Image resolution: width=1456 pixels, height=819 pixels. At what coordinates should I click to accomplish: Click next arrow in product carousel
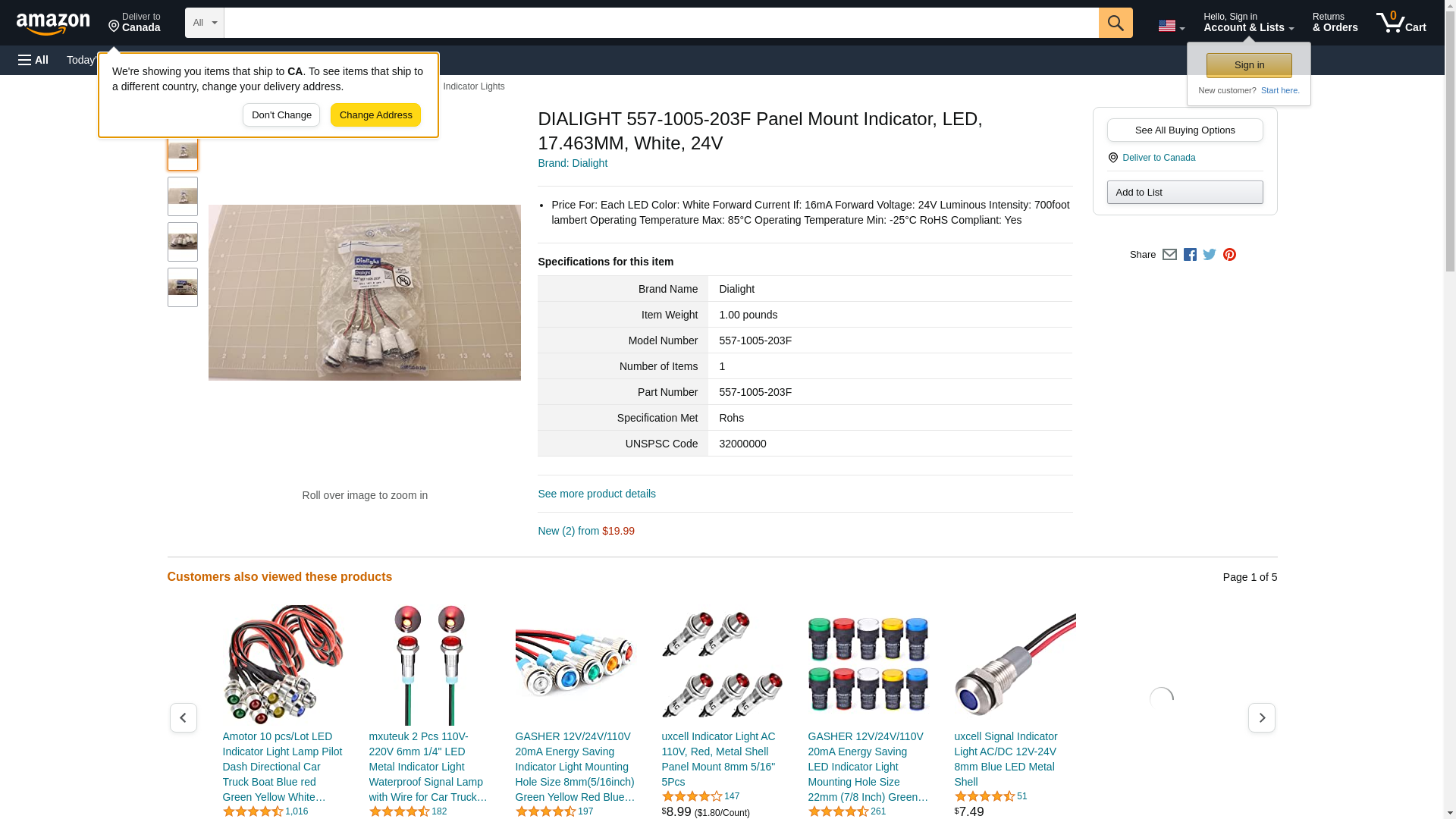pyautogui.click(x=1261, y=717)
